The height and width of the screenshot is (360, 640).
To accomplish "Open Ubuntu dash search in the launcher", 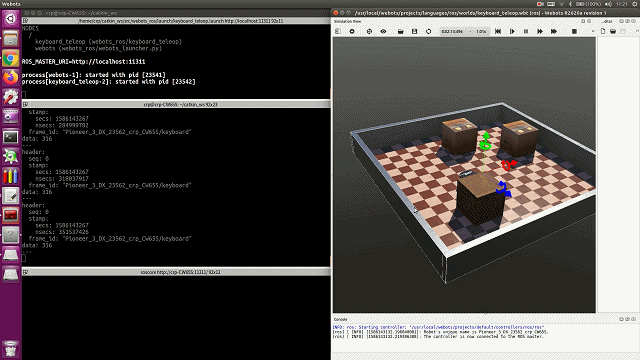I will tap(11, 18).
